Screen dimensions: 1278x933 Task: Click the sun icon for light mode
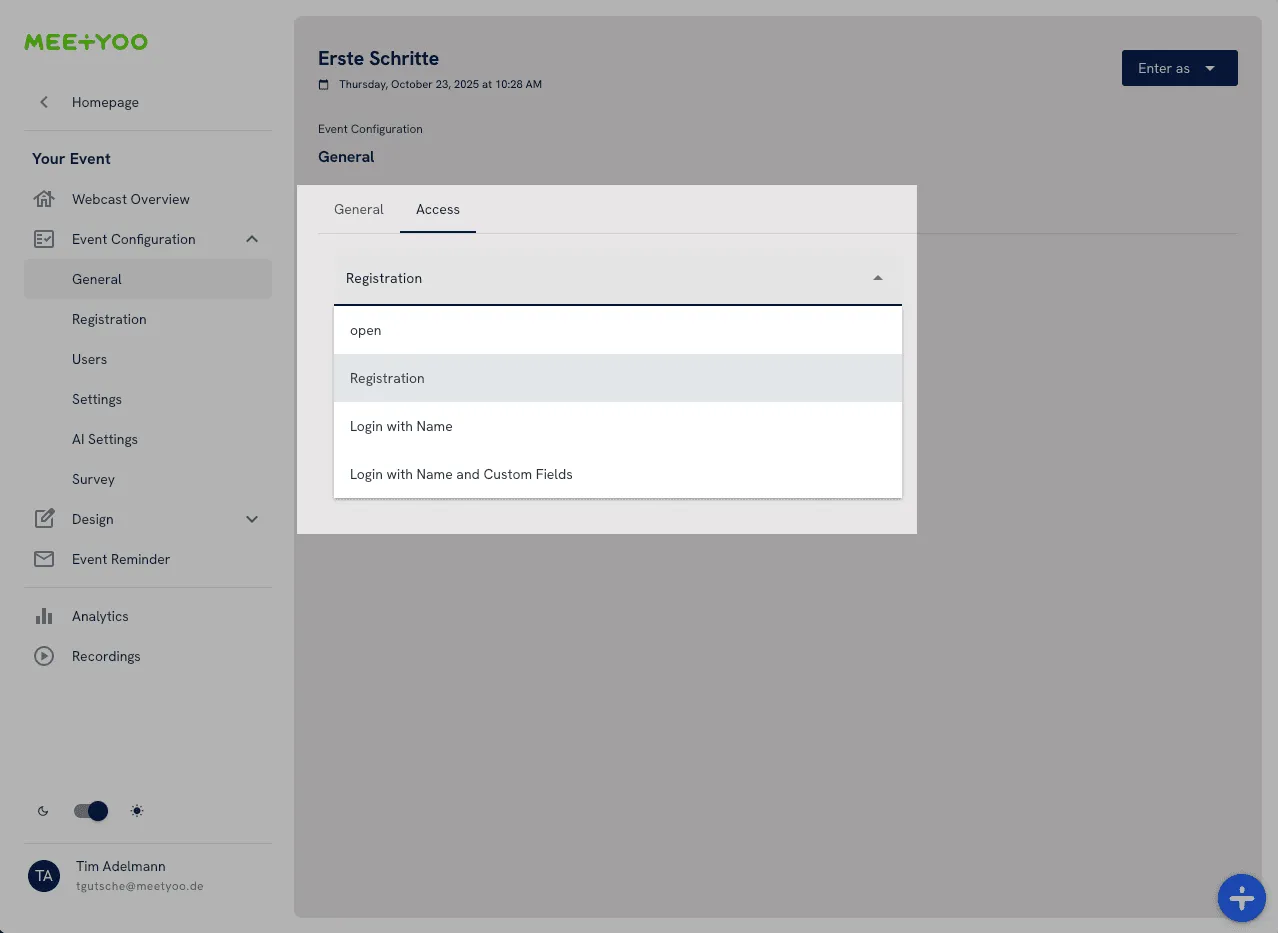point(136,811)
